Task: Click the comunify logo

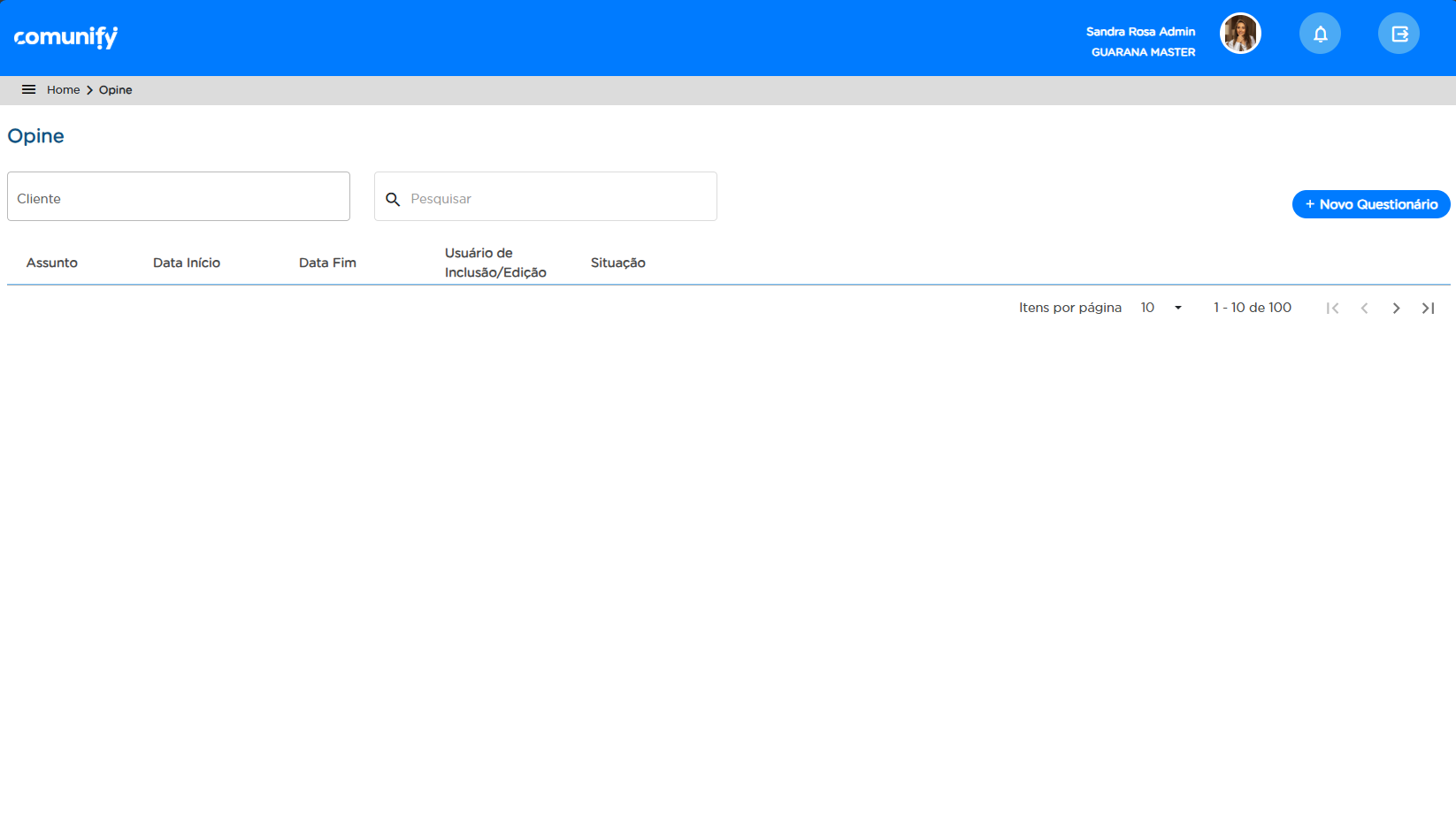Action: (x=65, y=37)
